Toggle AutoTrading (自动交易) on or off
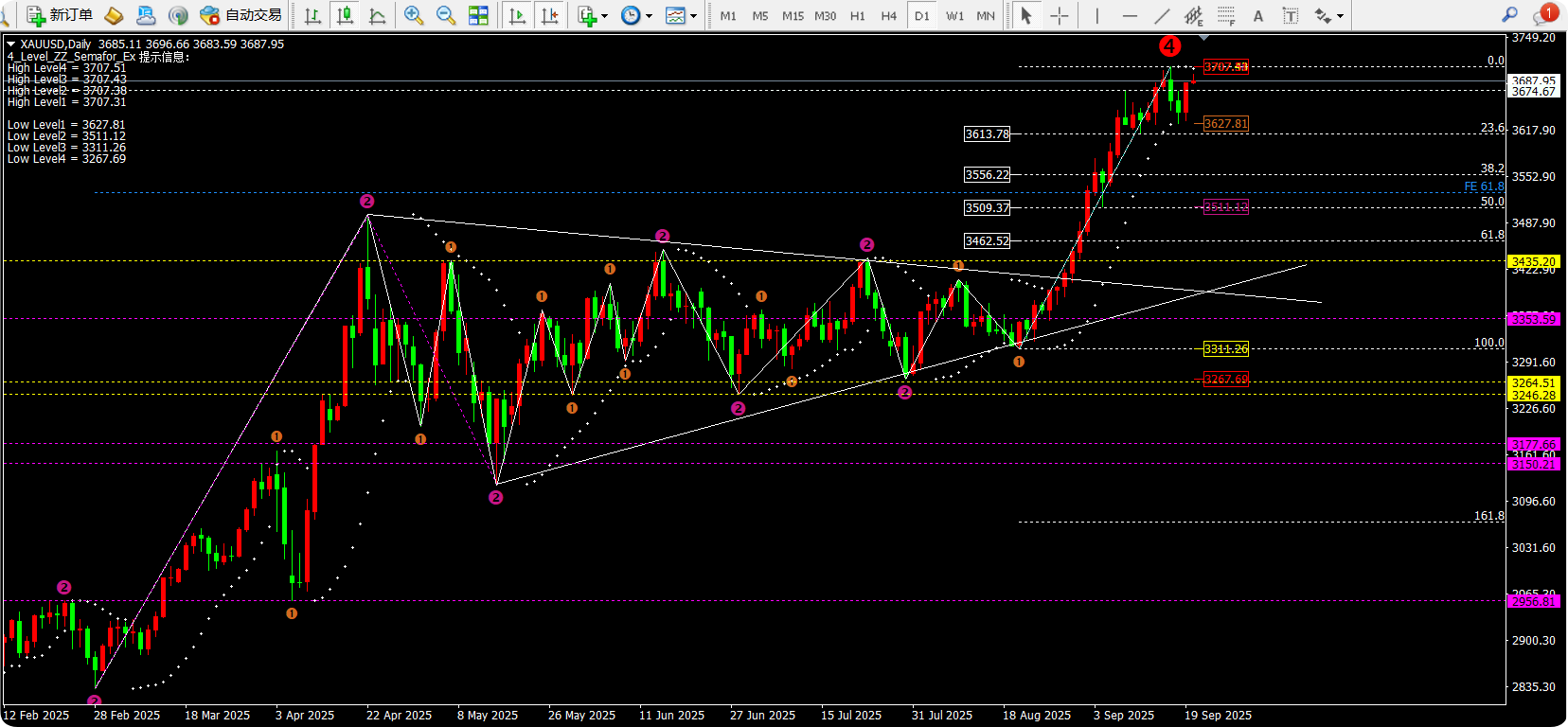The width and height of the screenshot is (1568, 727). [x=241, y=15]
